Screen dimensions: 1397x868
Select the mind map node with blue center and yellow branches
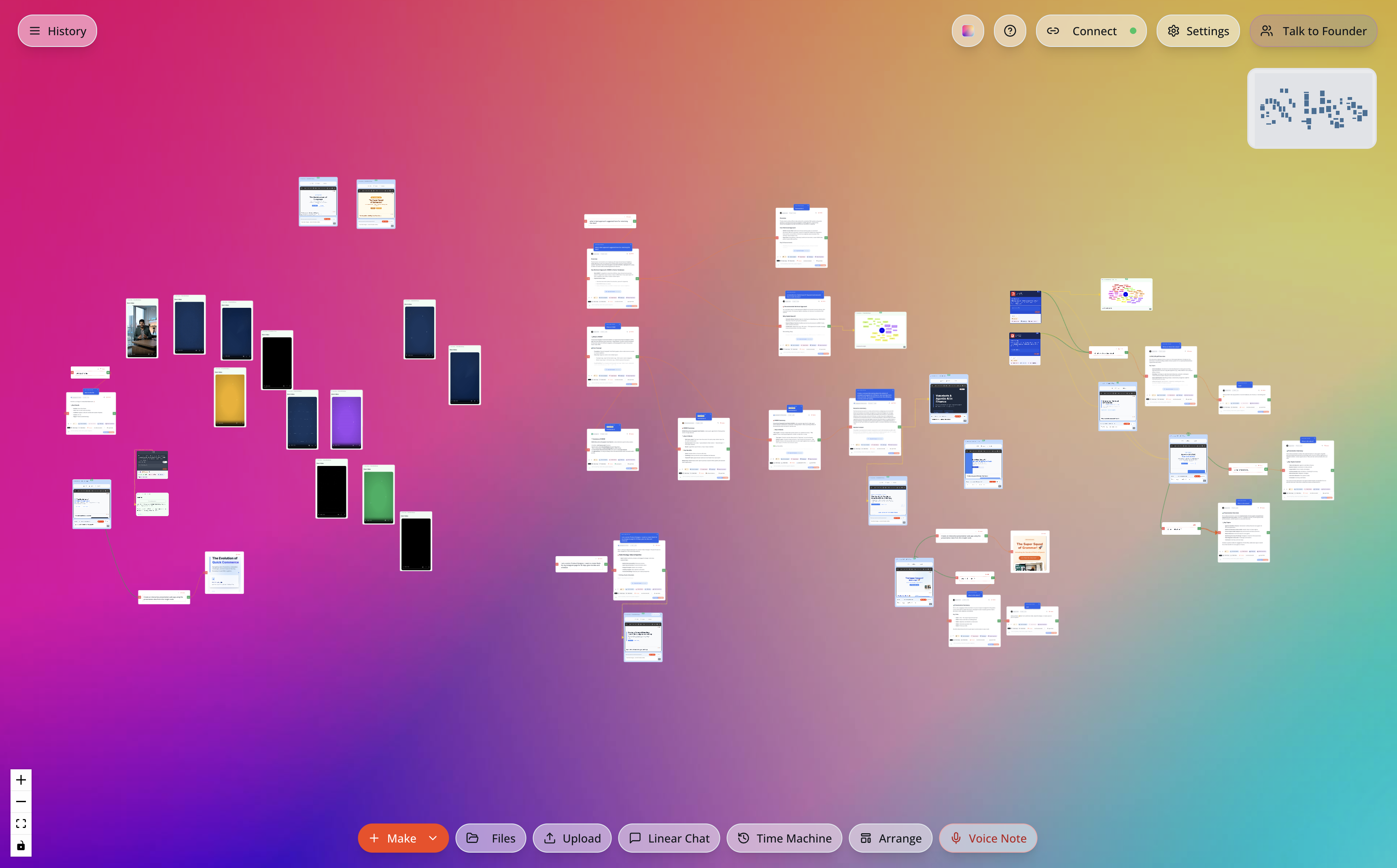click(x=881, y=330)
